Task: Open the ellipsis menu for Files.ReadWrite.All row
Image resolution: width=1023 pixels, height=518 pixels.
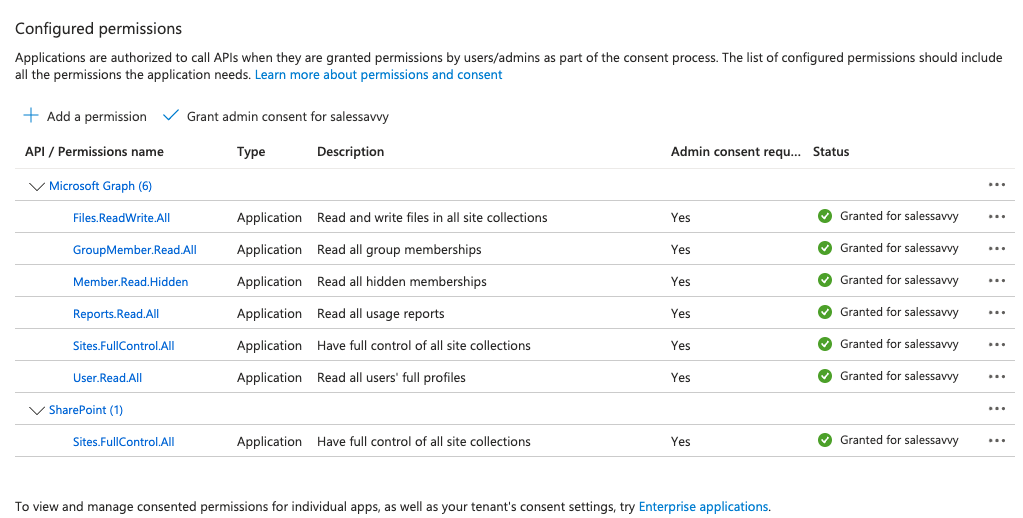Action: [996, 217]
